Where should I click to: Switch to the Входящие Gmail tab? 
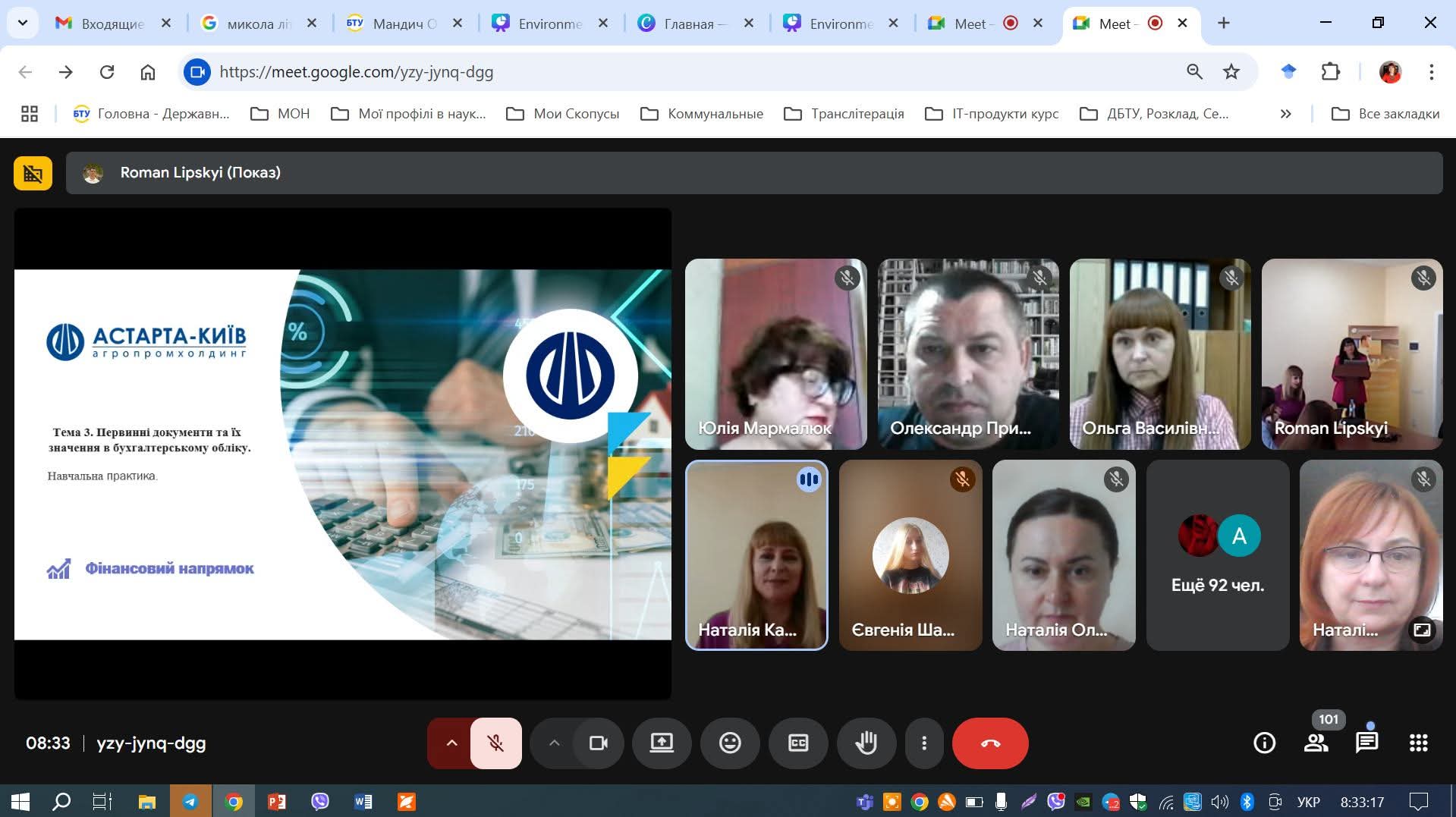tap(112, 24)
